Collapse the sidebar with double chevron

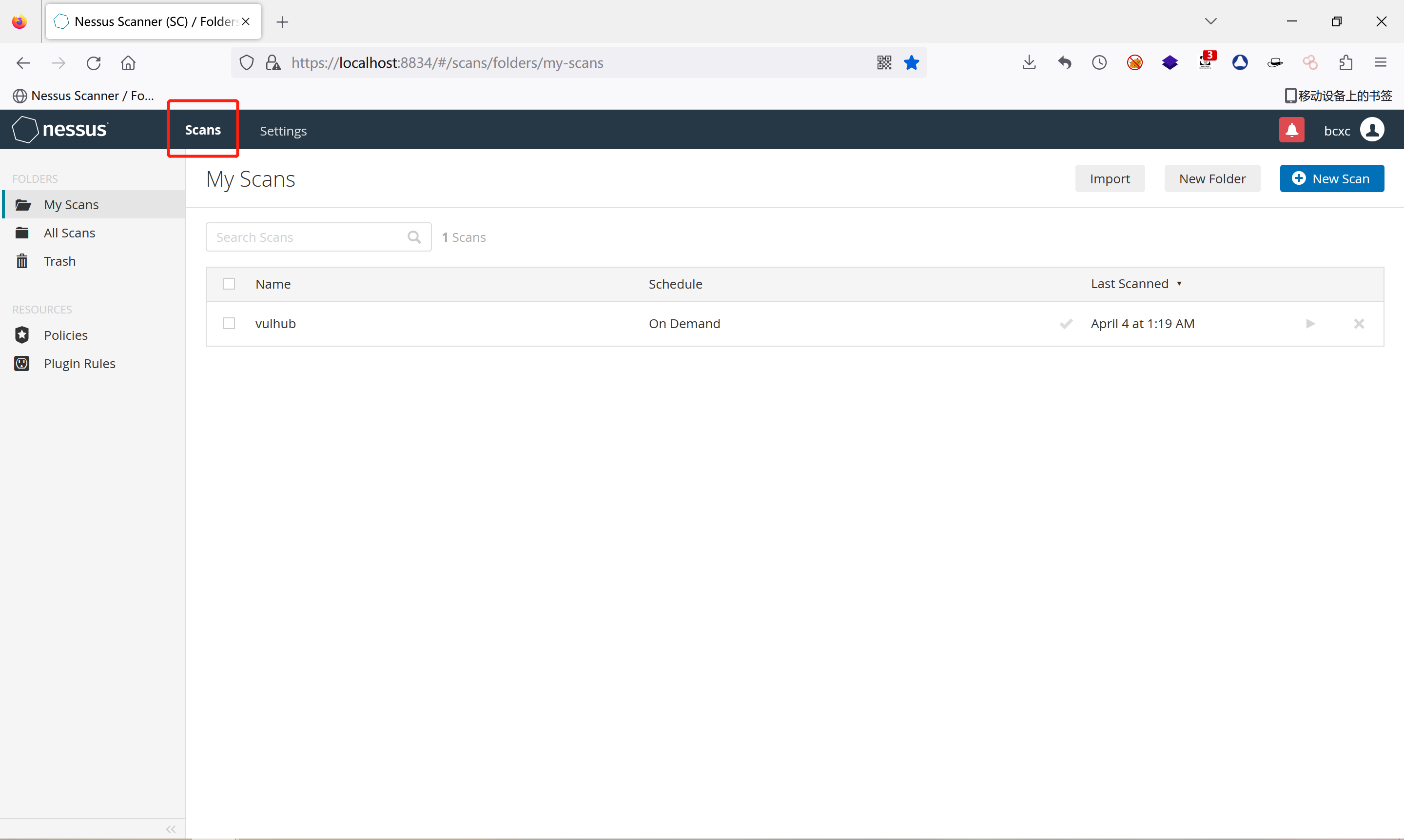coord(170,829)
